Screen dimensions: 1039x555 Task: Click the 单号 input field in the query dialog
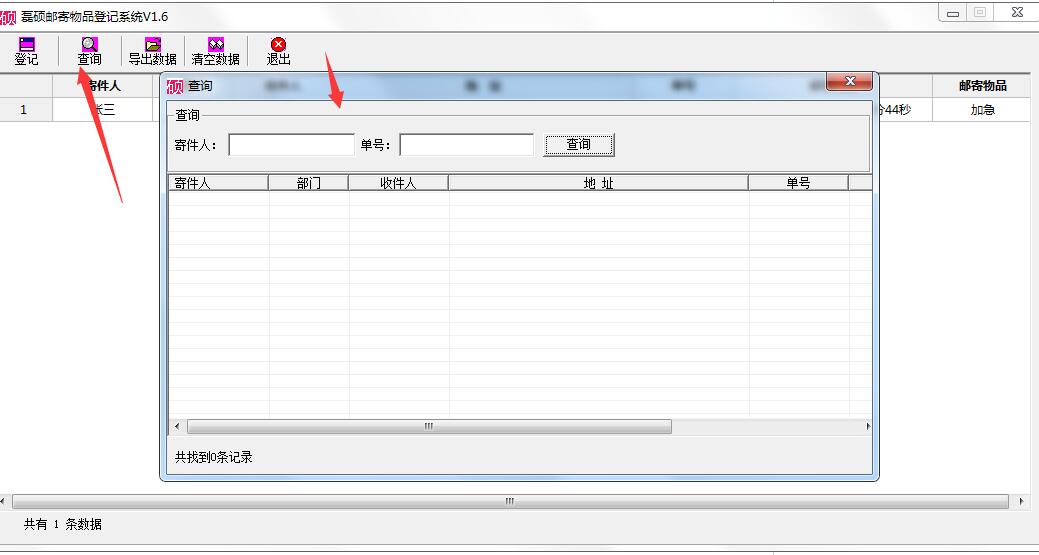466,145
